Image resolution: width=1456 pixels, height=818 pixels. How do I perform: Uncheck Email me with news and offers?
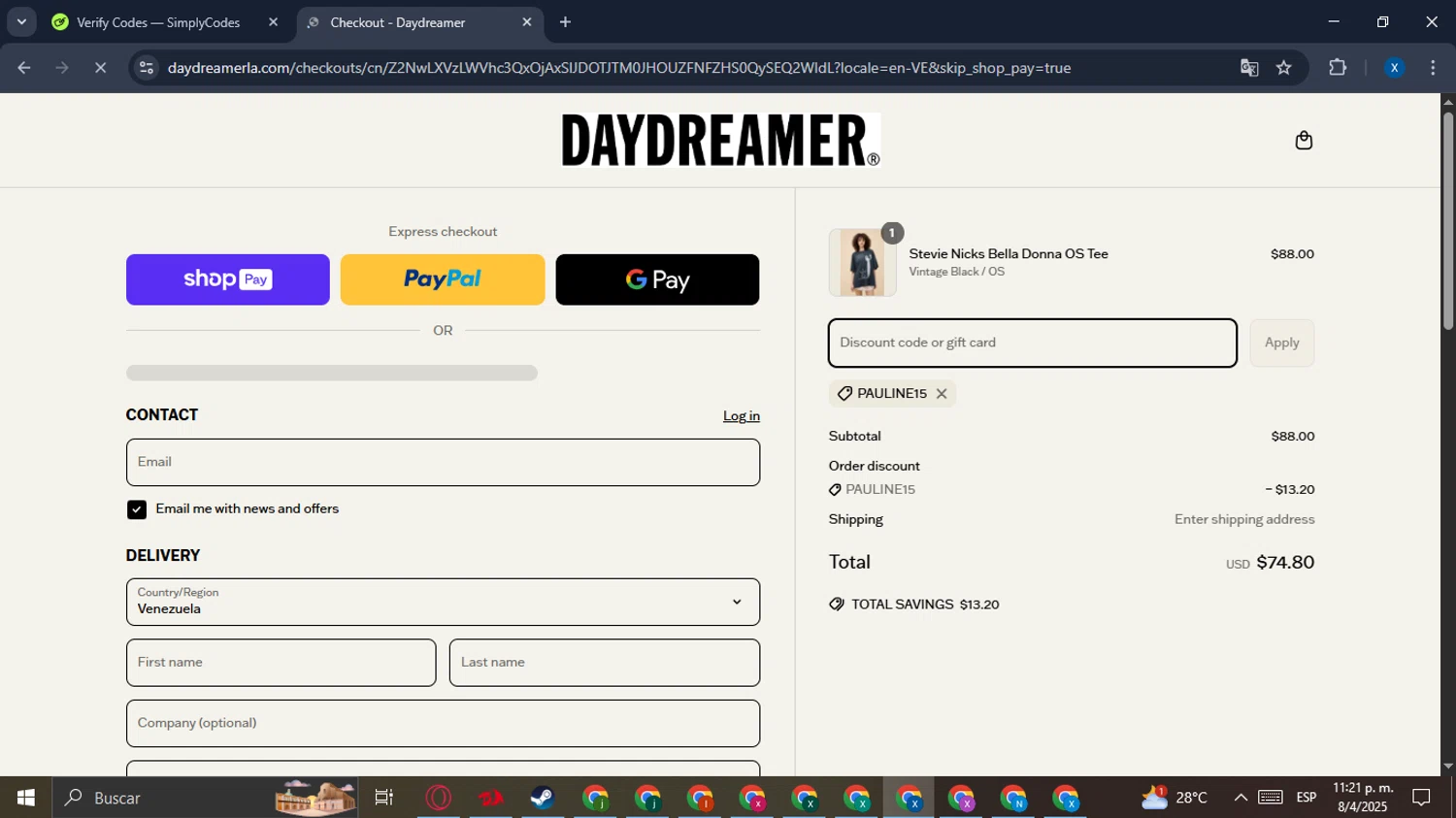click(x=137, y=509)
